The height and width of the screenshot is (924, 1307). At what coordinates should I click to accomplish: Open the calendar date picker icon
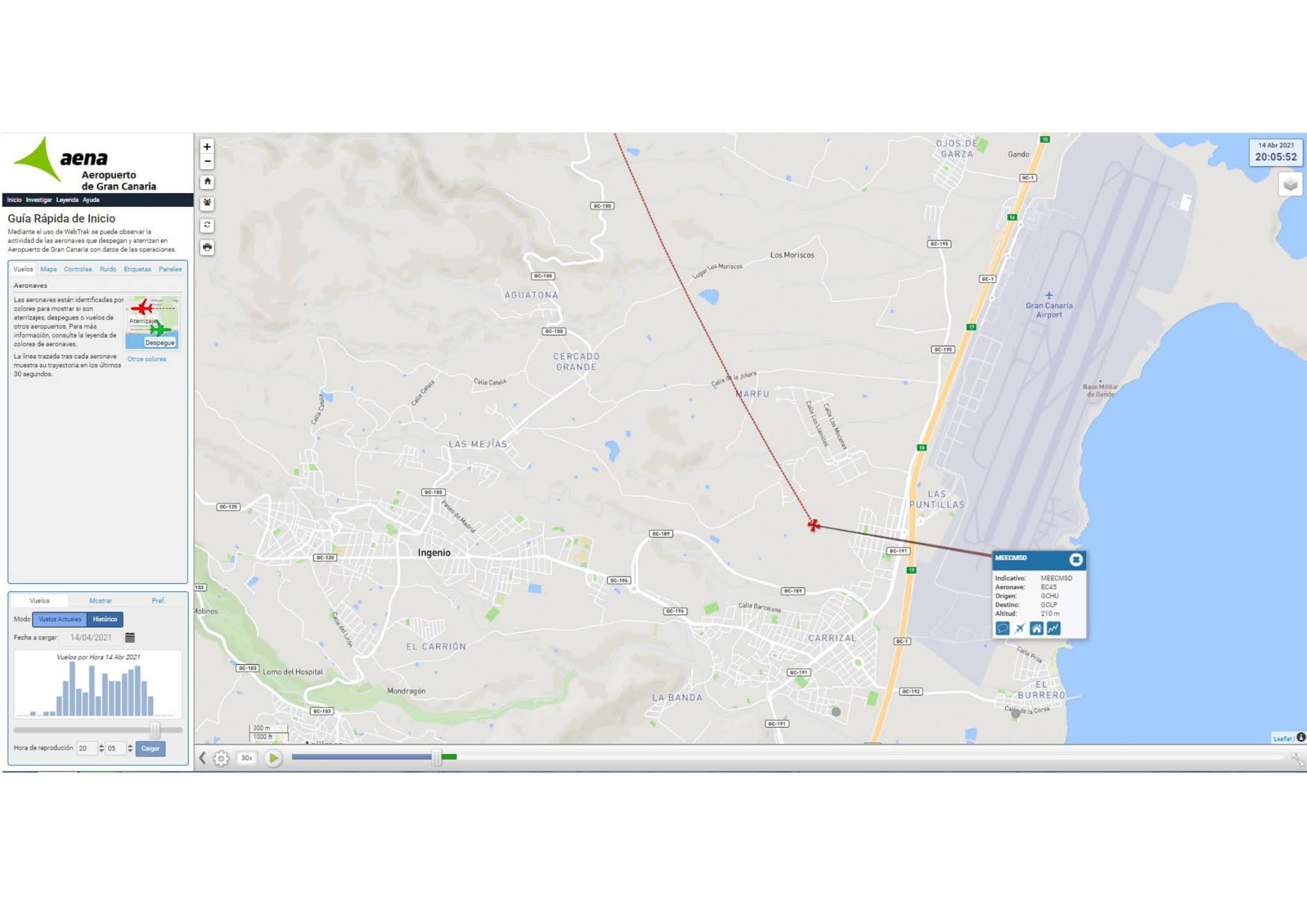pos(130,637)
